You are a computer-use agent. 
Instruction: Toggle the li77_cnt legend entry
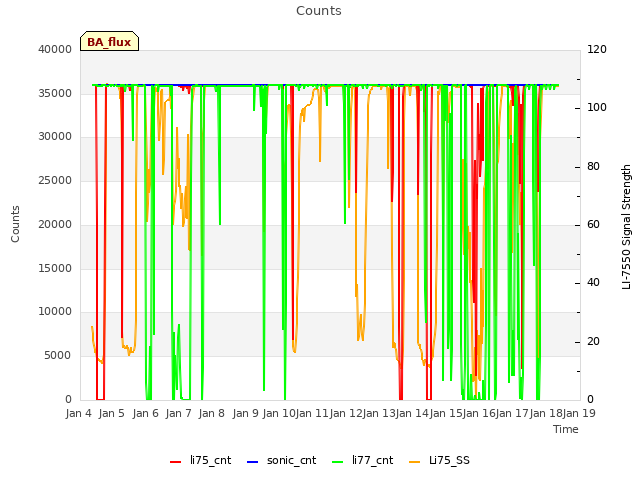click(x=362, y=460)
